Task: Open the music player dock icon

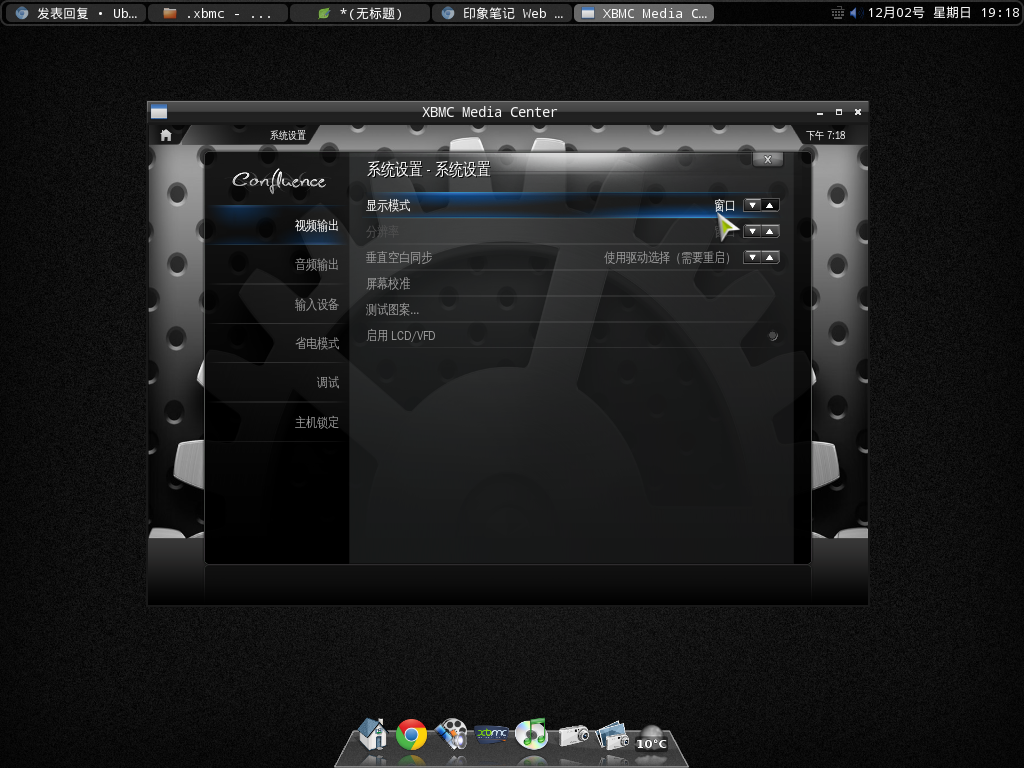Action: click(x=532, y=733)
